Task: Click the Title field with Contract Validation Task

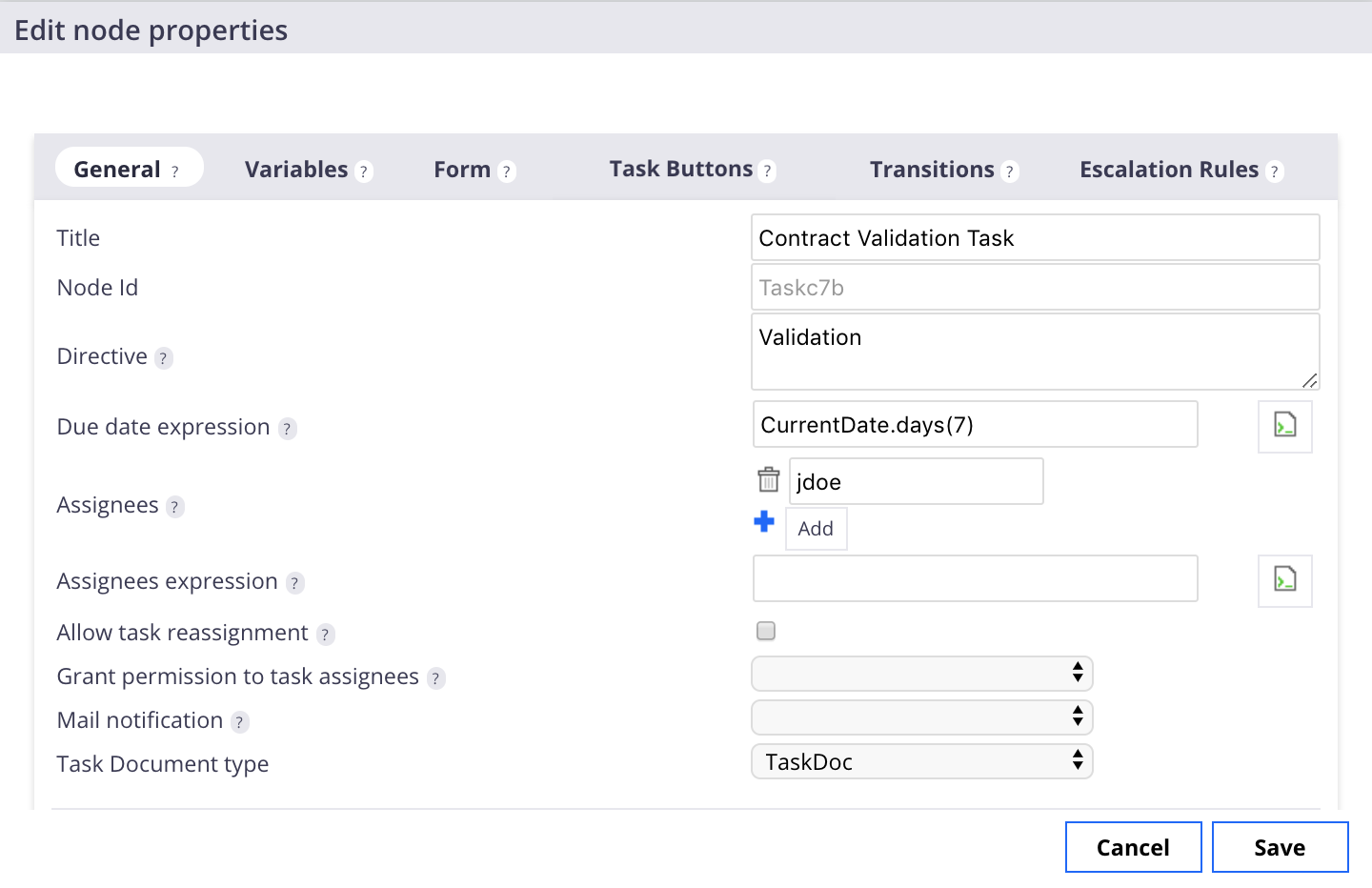Action: tap(1036, 237)
